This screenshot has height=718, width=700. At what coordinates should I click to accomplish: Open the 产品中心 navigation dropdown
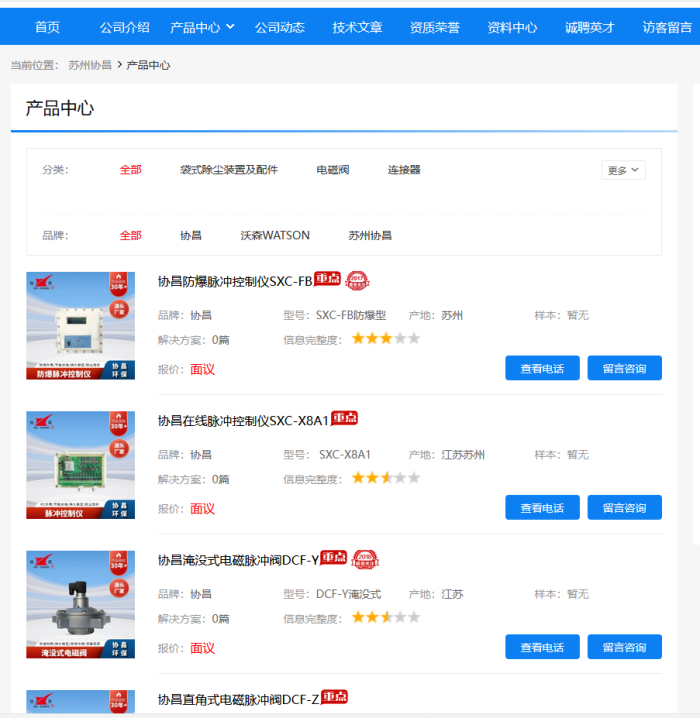pos(202,27)
